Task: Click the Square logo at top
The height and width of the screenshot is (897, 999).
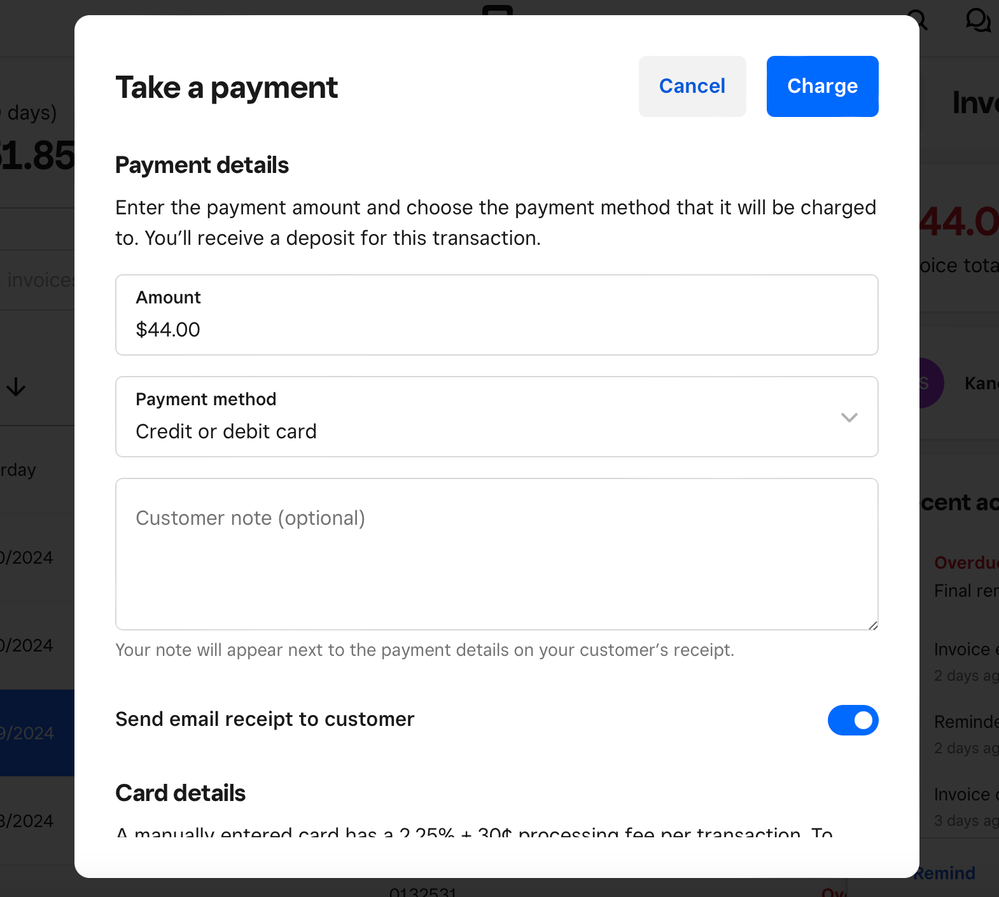Action: click(x=497, y=10)
